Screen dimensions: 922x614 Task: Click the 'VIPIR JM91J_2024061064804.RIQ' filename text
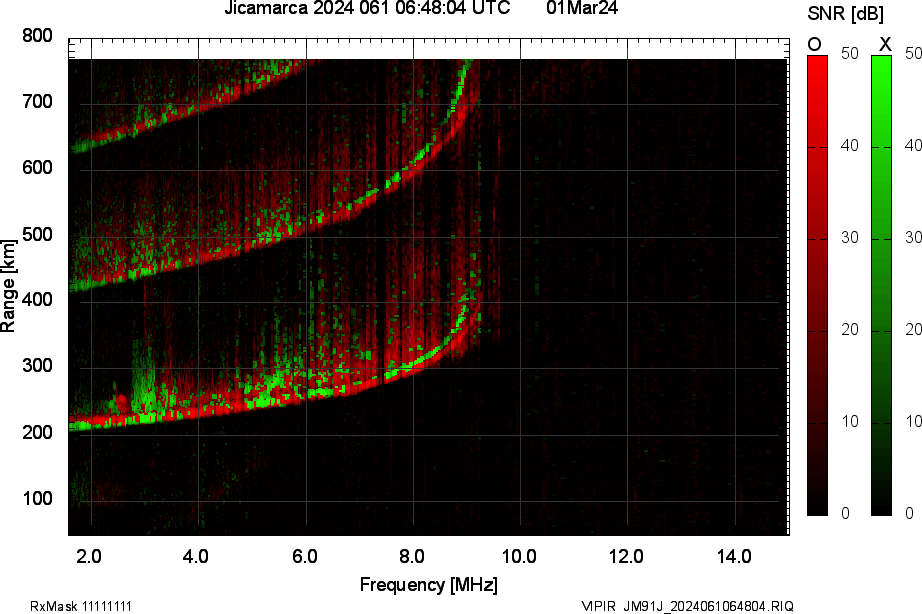pyautogui.click(x=687, y=606)
